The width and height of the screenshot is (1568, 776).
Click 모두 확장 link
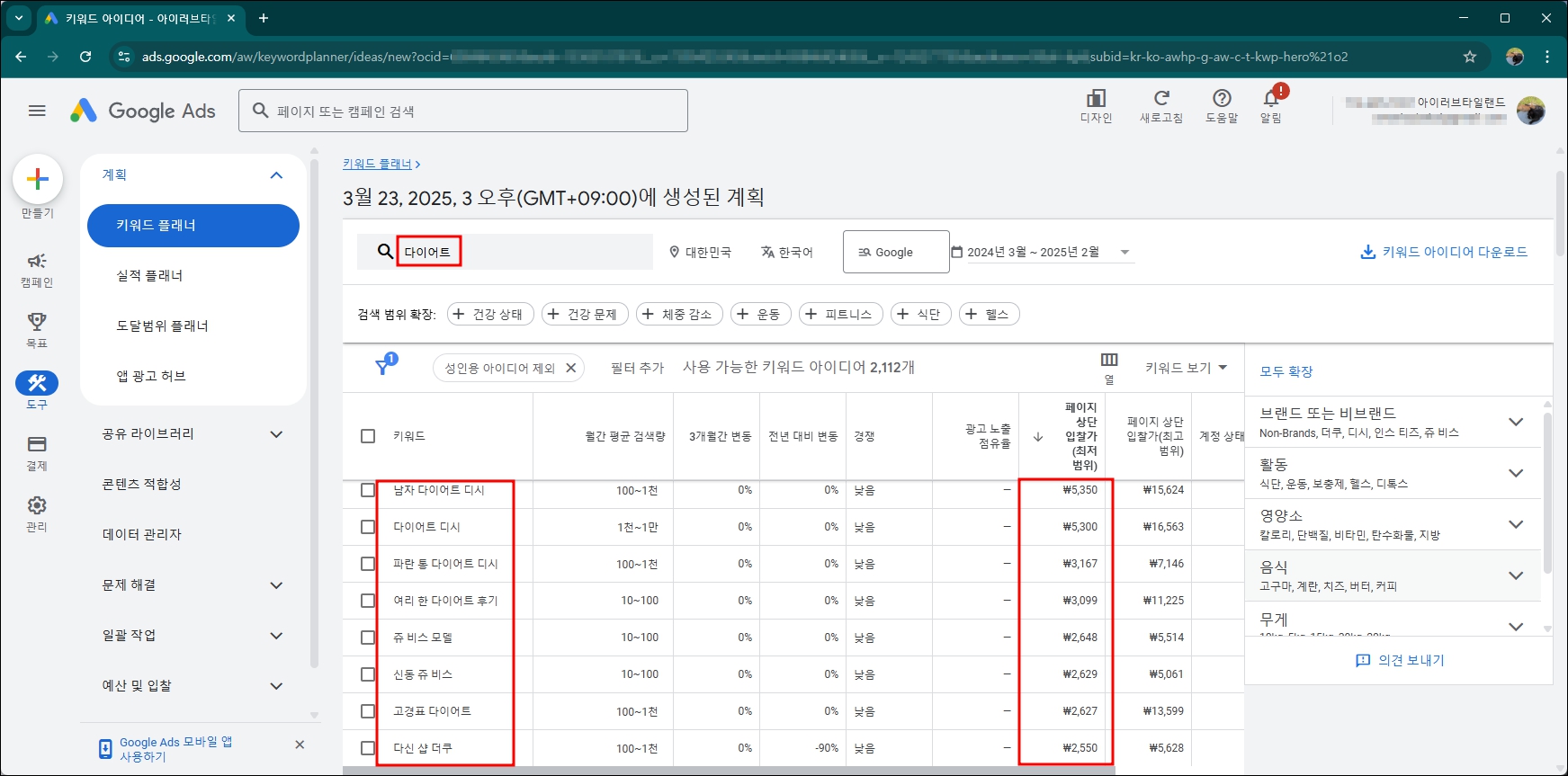pyautogui.click(x=1286, y=371)
